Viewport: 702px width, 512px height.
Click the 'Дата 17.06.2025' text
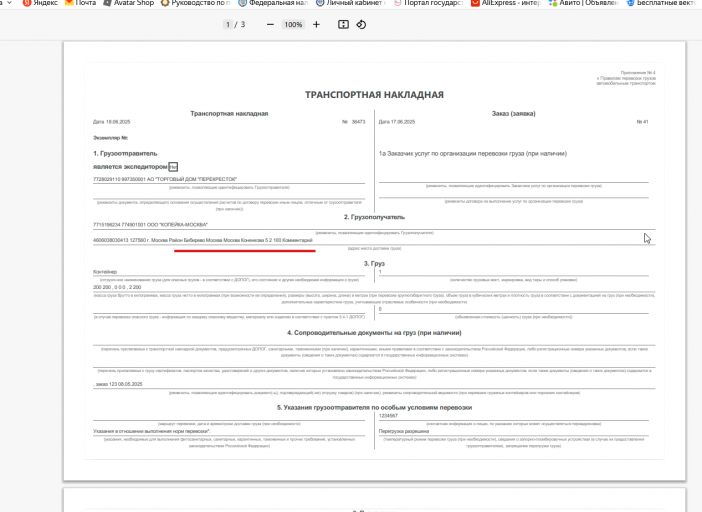pos(397,122)
